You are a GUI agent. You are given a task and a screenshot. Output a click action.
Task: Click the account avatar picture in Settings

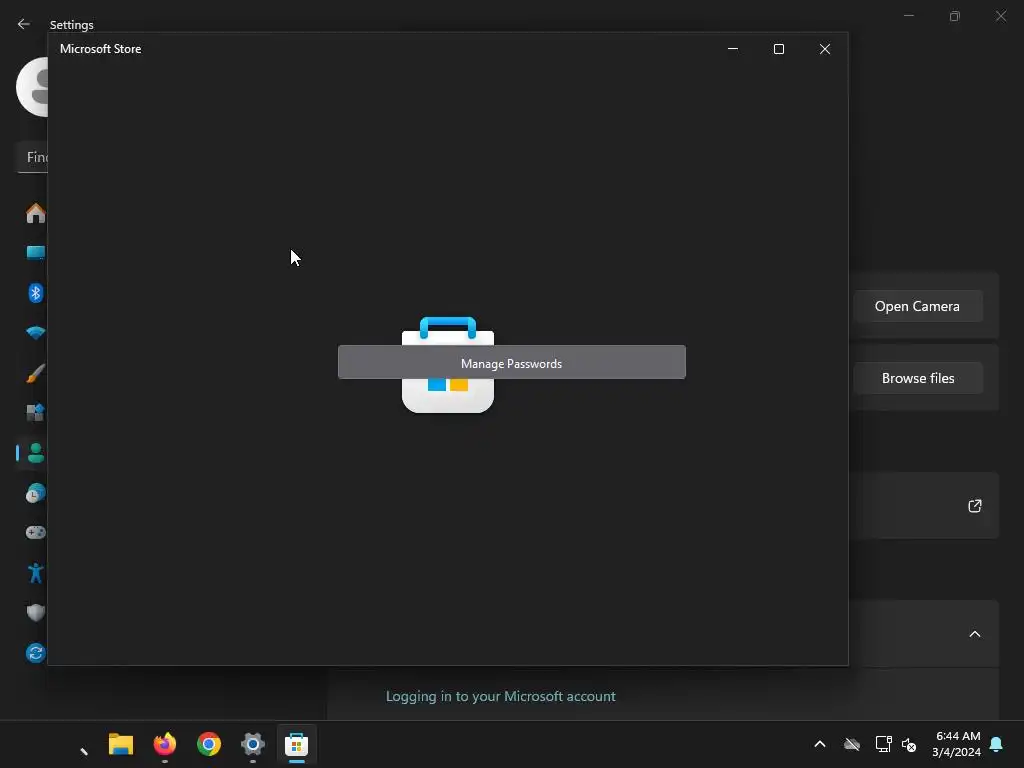[x=33, y=87]
